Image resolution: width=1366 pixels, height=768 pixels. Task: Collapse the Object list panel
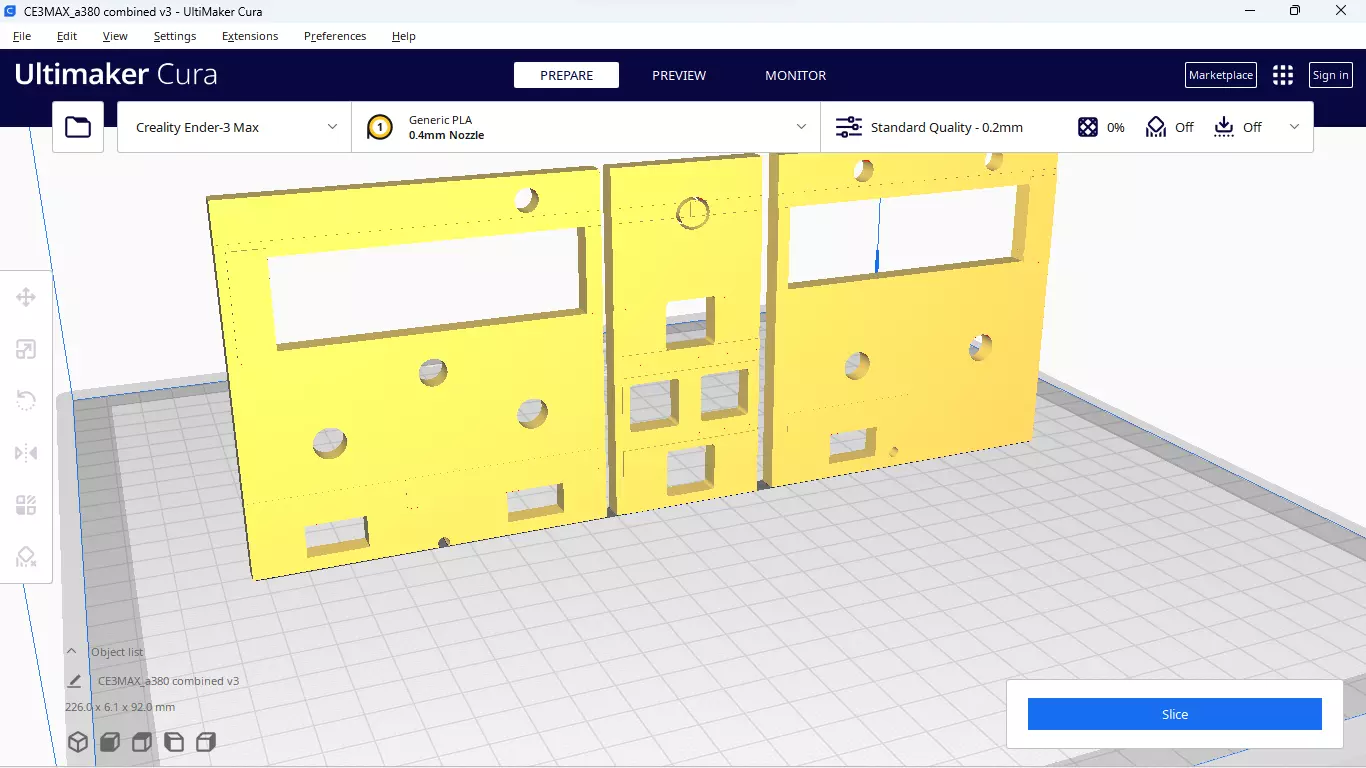[72, 651]
